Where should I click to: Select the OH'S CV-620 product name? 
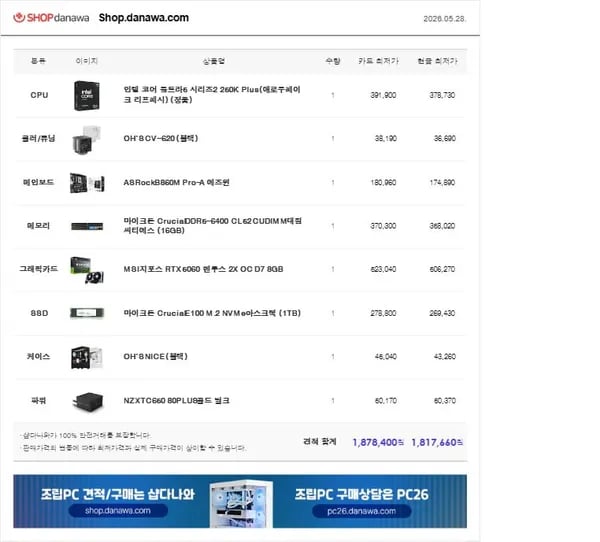tap(161, 138)
